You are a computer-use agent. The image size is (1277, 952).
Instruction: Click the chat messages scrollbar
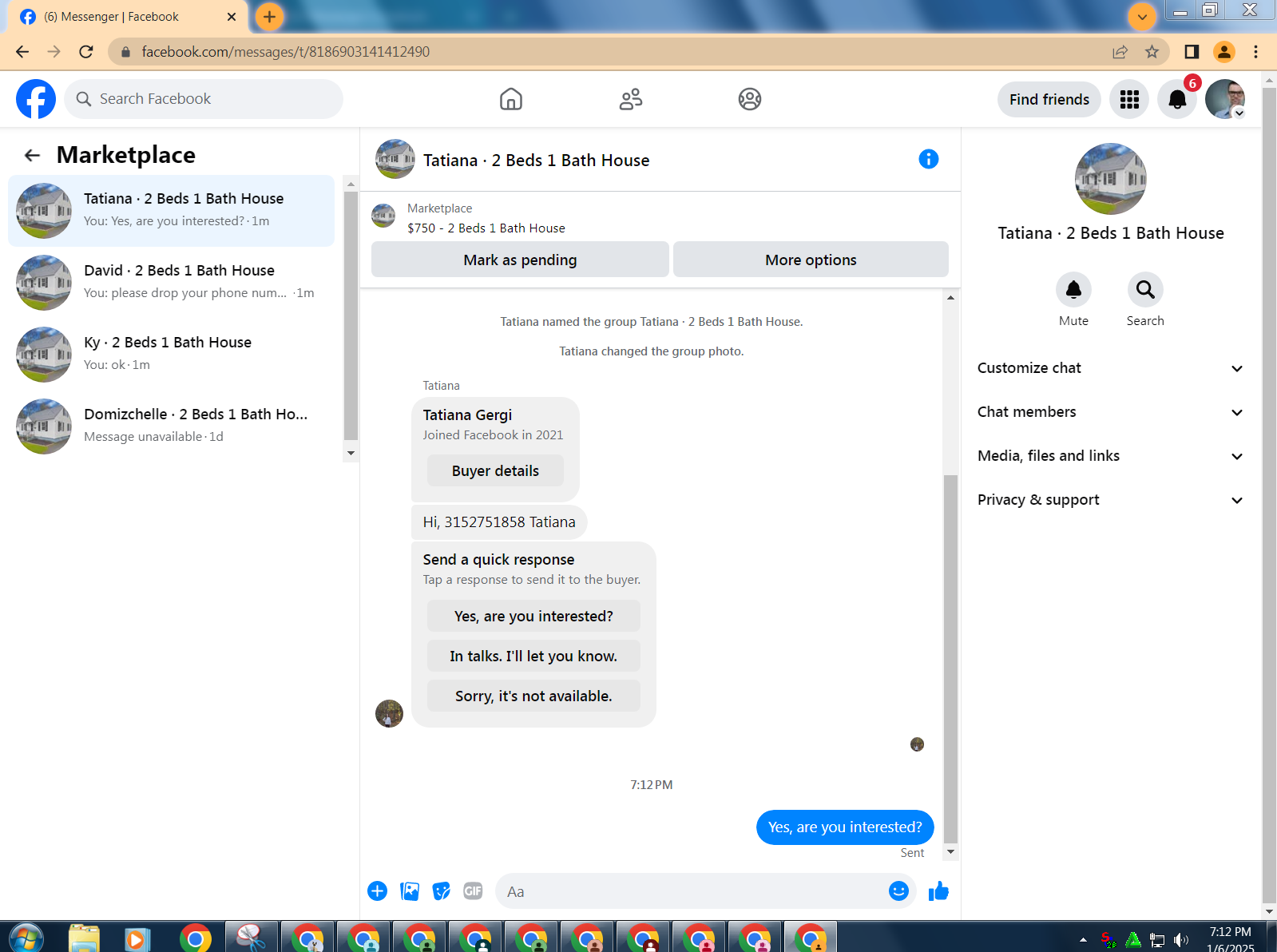coord(950,659)
